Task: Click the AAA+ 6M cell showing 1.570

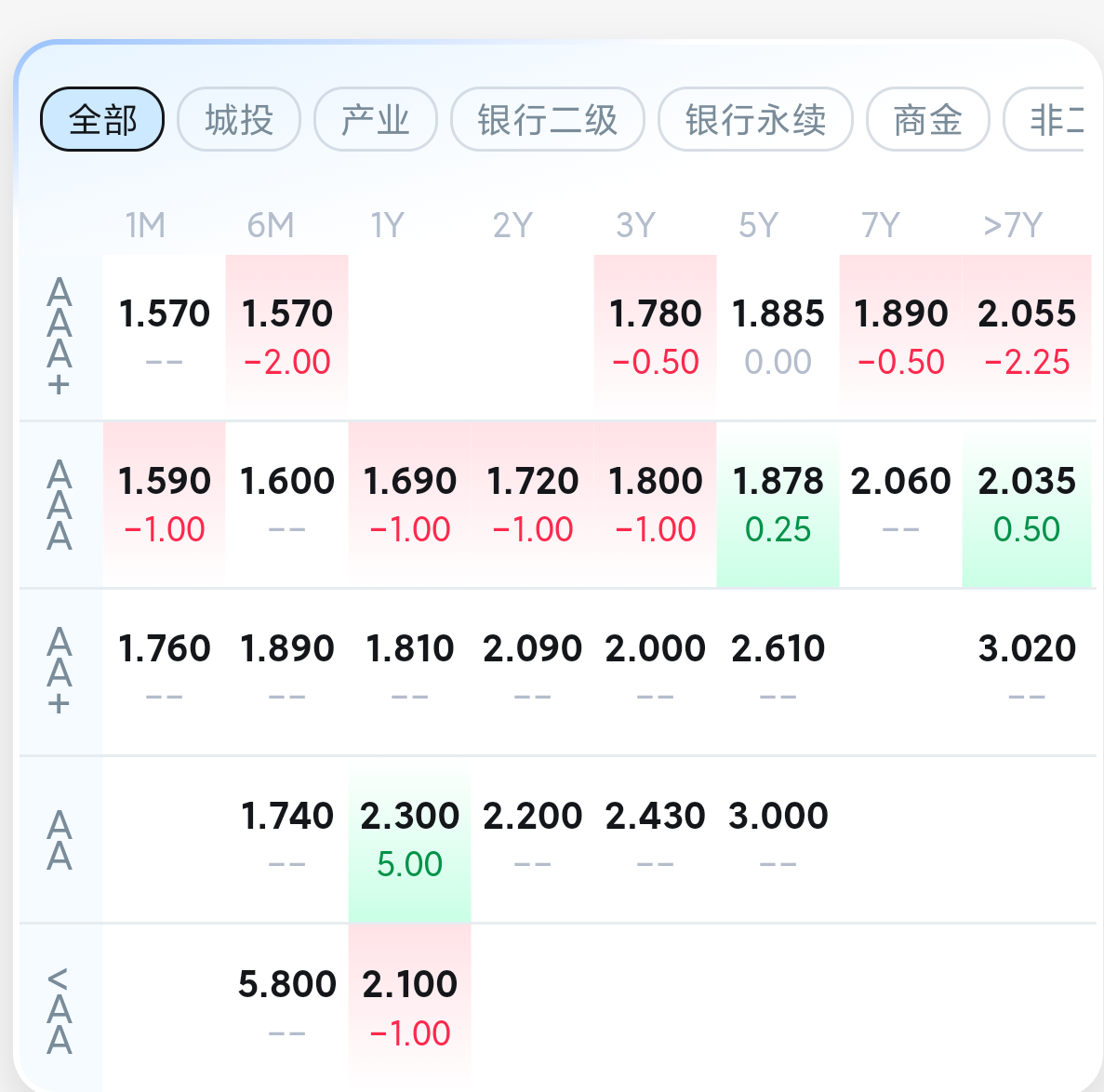Action: click(x=286, y=337)
